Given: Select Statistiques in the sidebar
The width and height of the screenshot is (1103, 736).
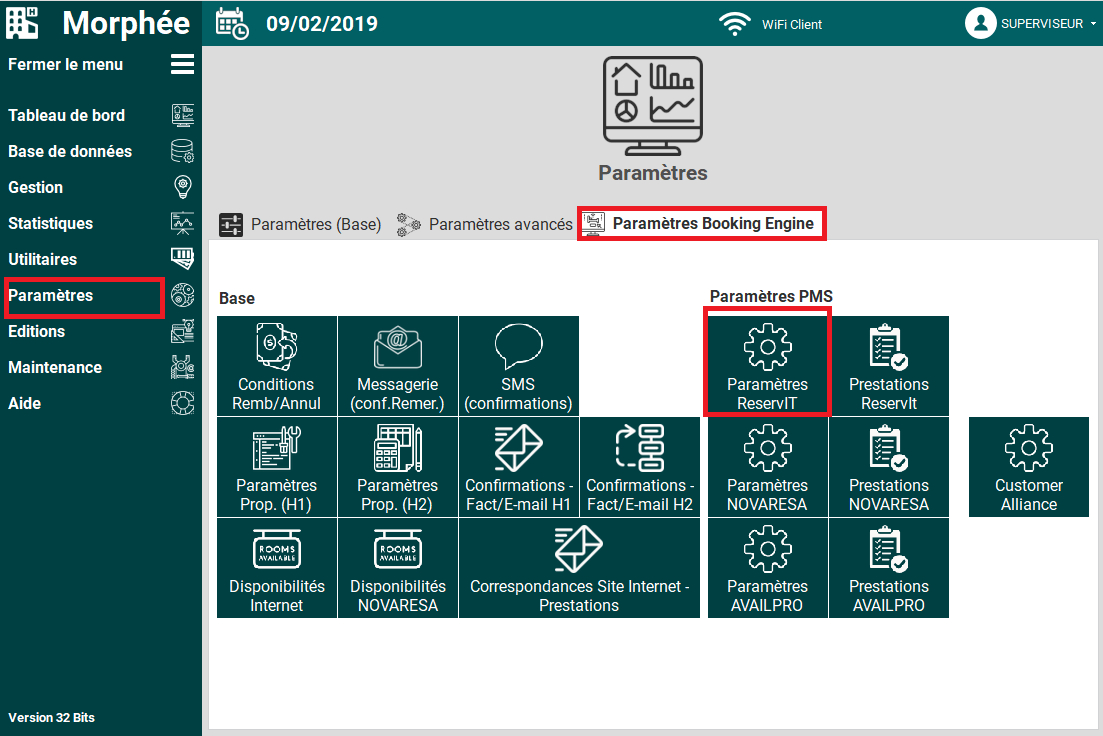Looking at the screenshot, I should click(x=51, y=223).
